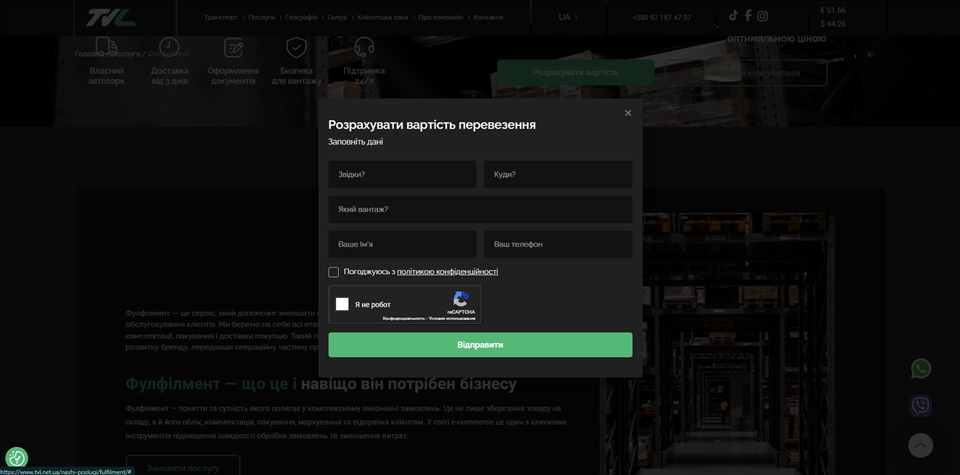Focus the Ваш телефон field
This screenshot has height=475, width=960.
pos(558,244)
